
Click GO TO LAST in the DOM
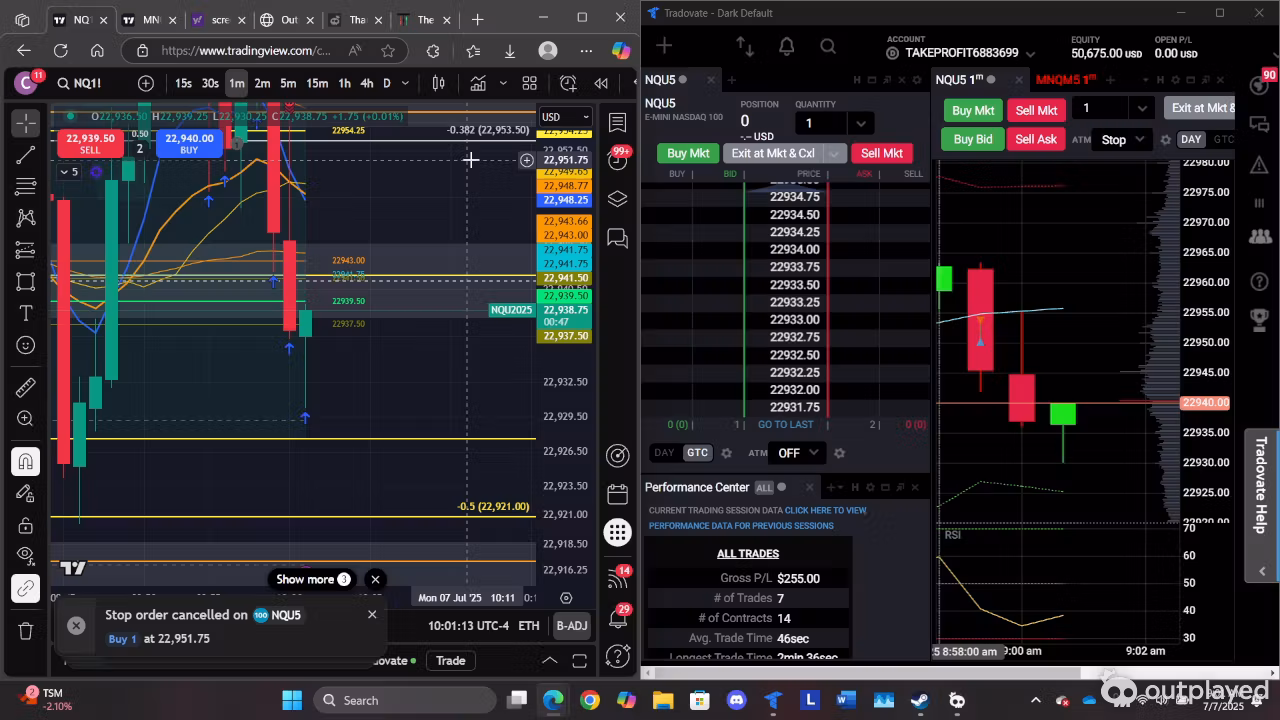786,425
